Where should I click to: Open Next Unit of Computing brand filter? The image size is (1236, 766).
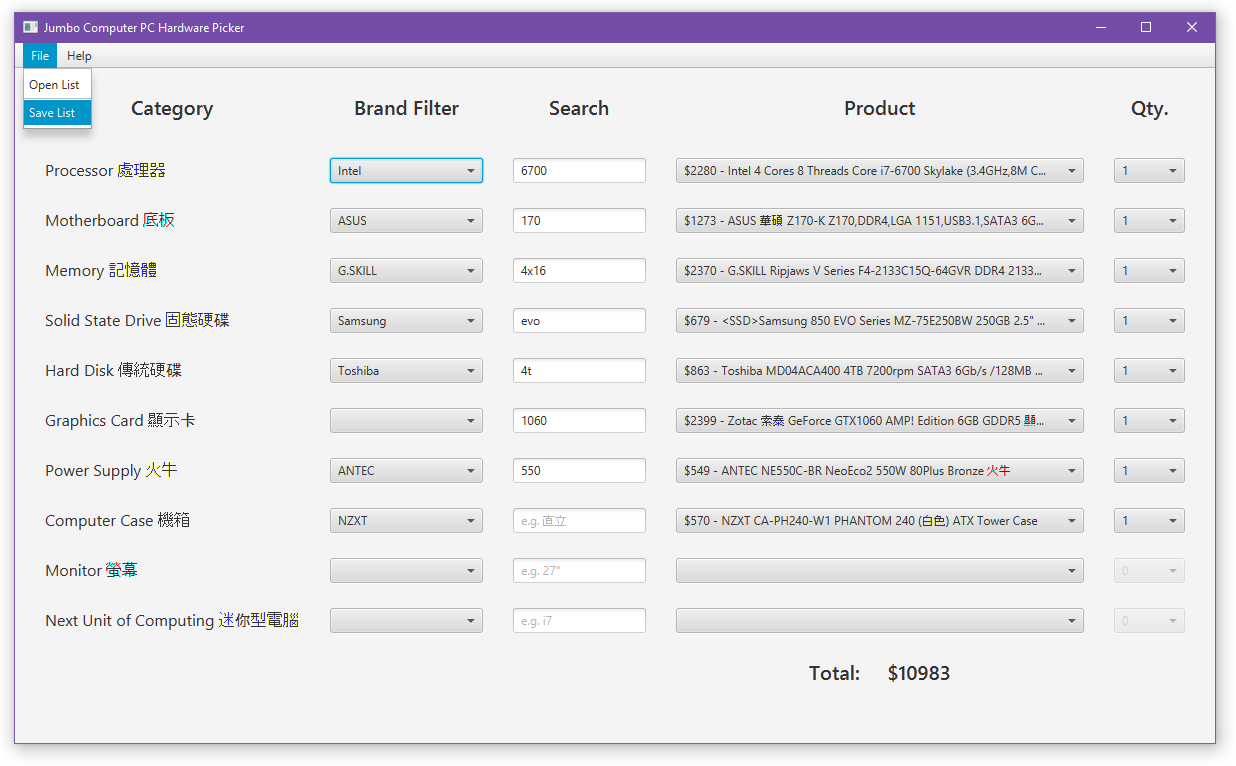[x=406, y=621]
